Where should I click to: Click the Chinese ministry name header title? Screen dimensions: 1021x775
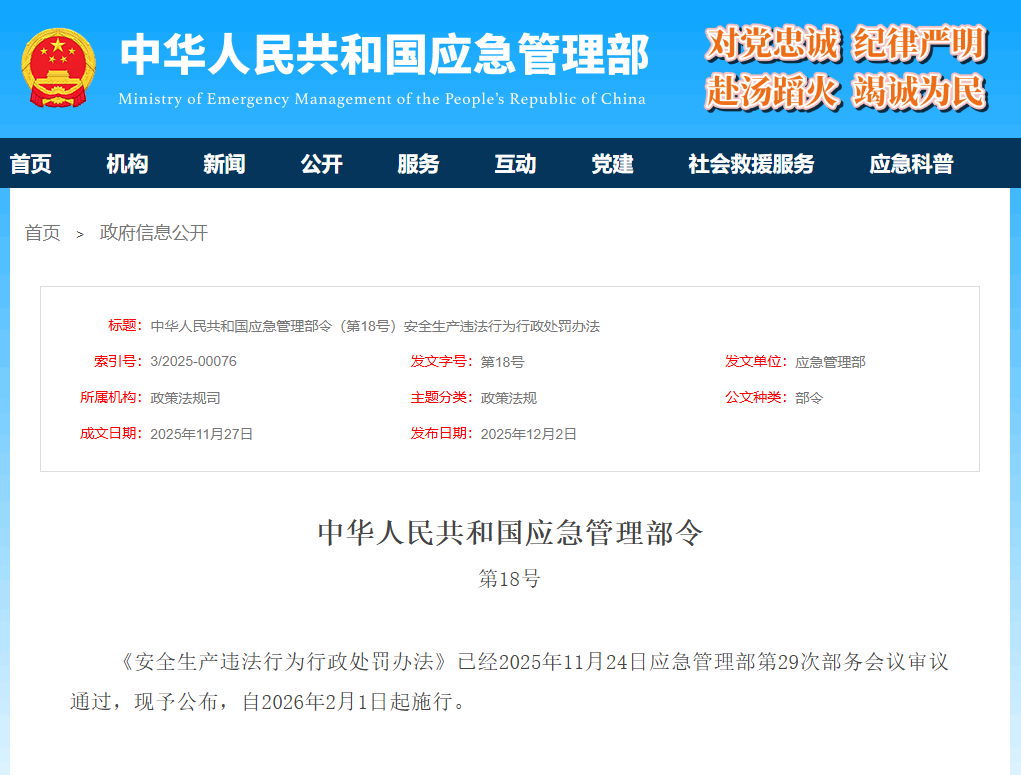click(x=383, y=54)
